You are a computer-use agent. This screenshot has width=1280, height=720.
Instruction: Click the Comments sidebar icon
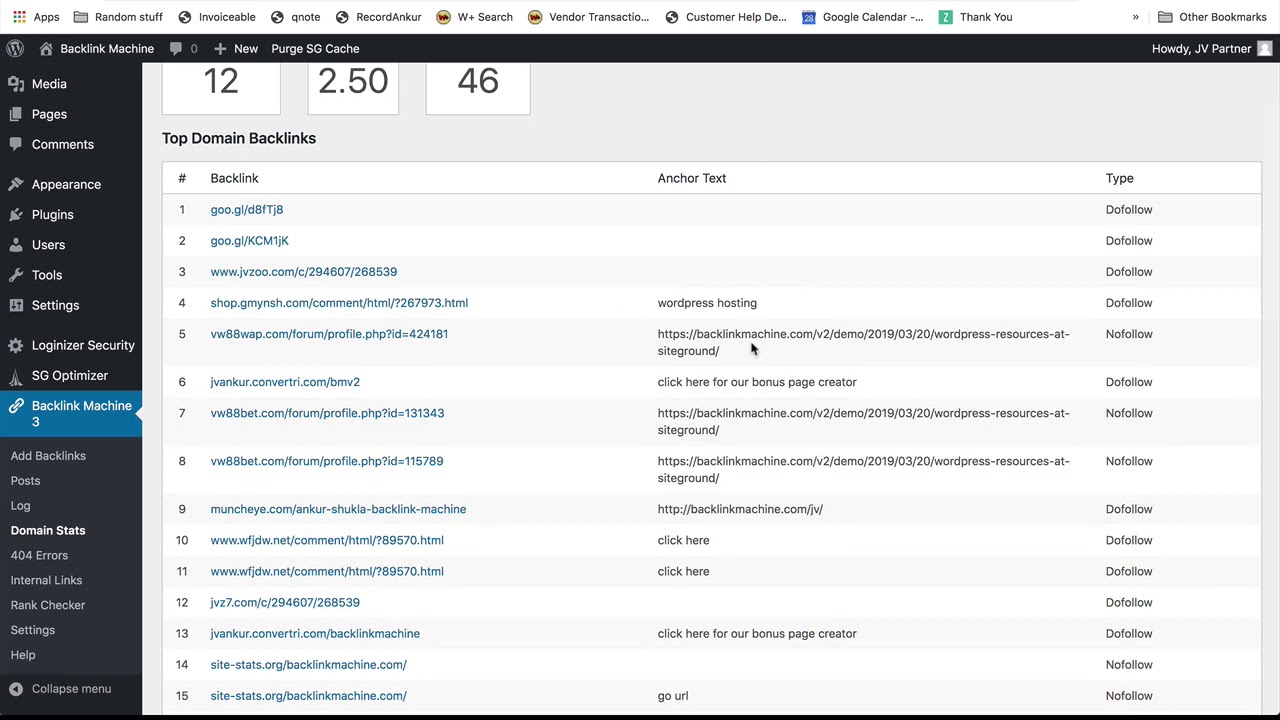16,144
